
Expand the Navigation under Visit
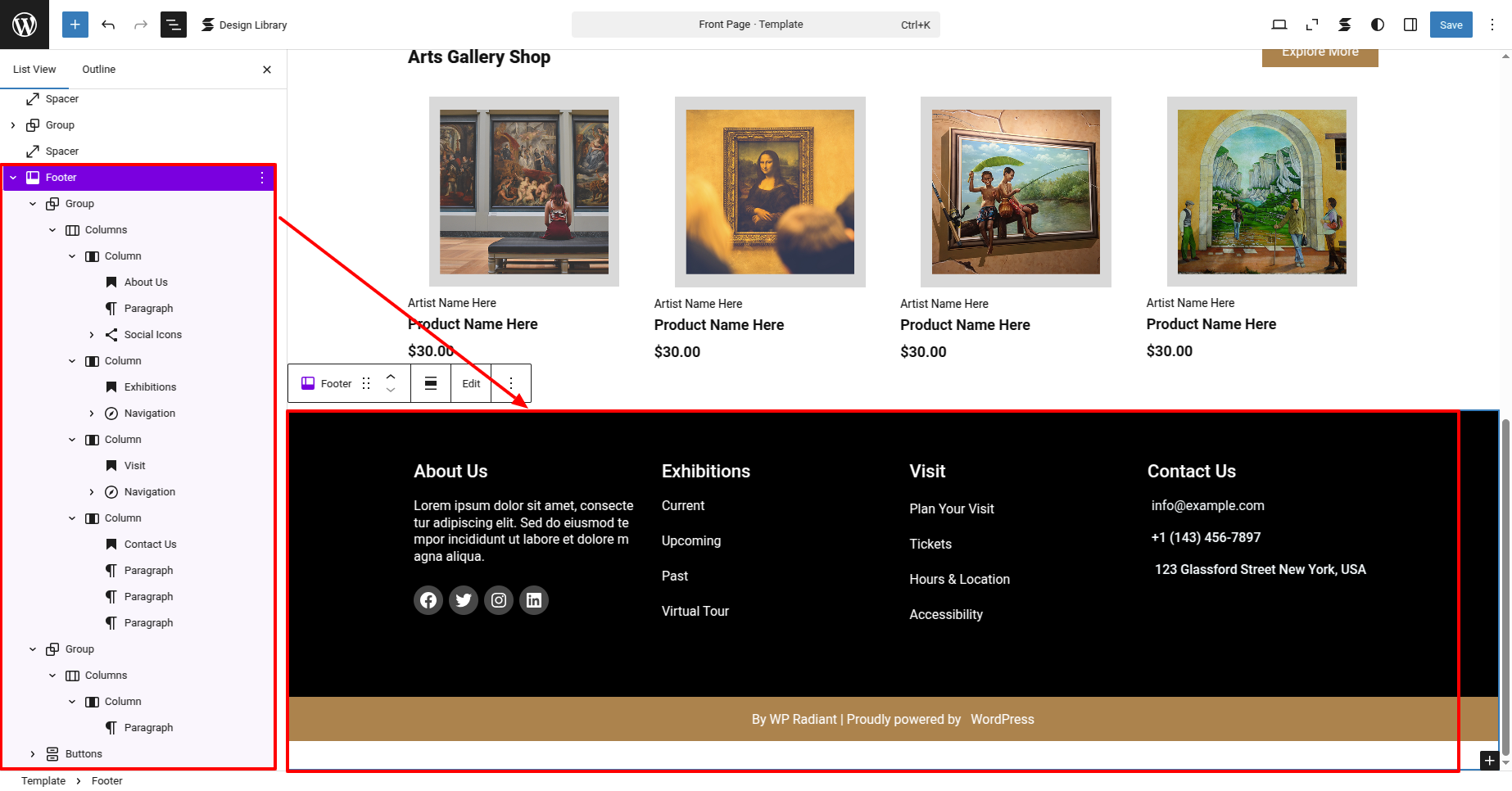tap(92, 492)
